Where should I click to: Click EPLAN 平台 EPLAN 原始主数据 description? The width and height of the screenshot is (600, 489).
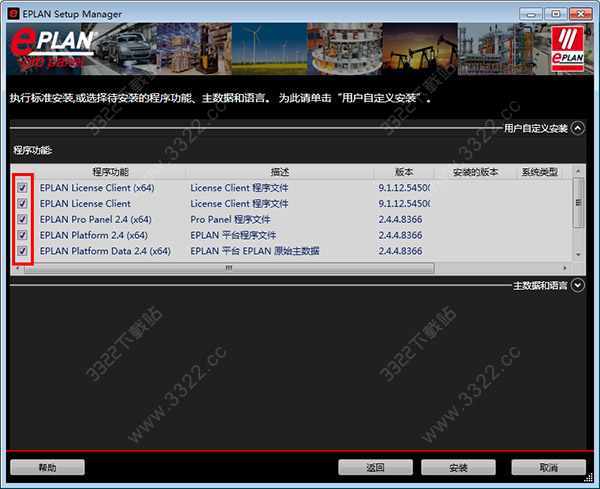[x=255, y=251]
